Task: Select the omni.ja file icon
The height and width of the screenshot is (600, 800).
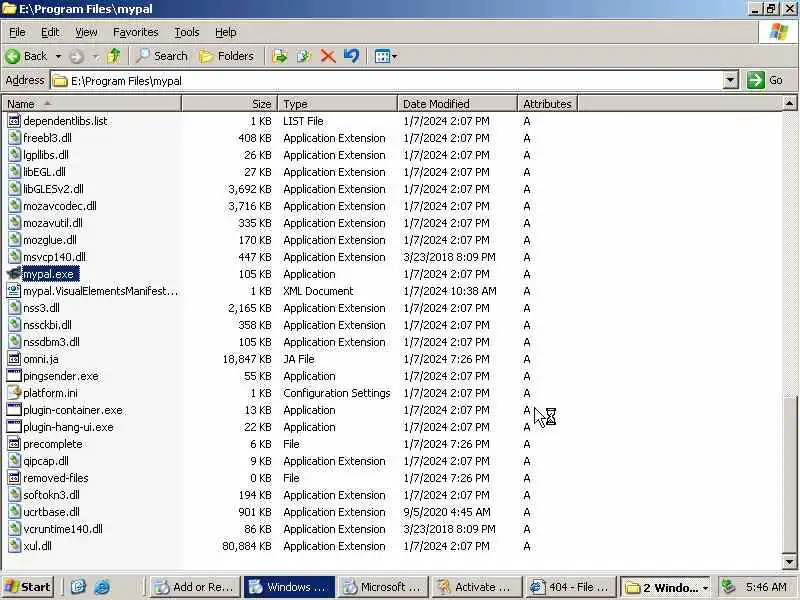Action: click(x=14, y=359)
